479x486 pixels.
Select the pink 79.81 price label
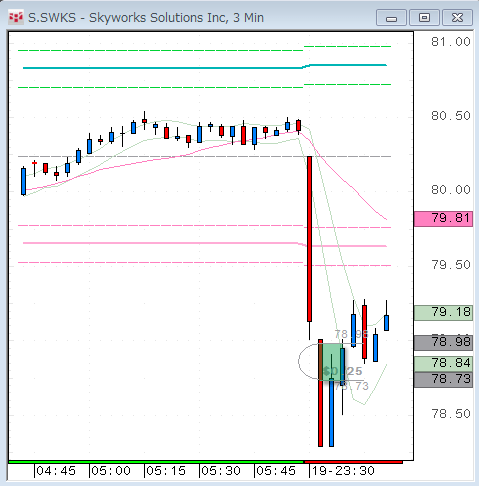(443, 219)
